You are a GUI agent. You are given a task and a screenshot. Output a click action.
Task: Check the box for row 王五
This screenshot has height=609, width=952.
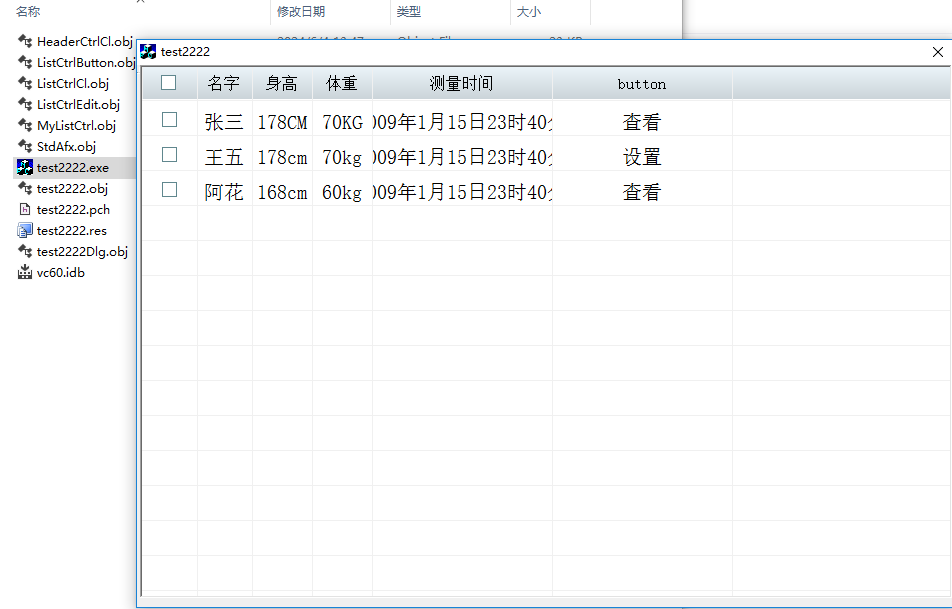[x=169, y=155]
